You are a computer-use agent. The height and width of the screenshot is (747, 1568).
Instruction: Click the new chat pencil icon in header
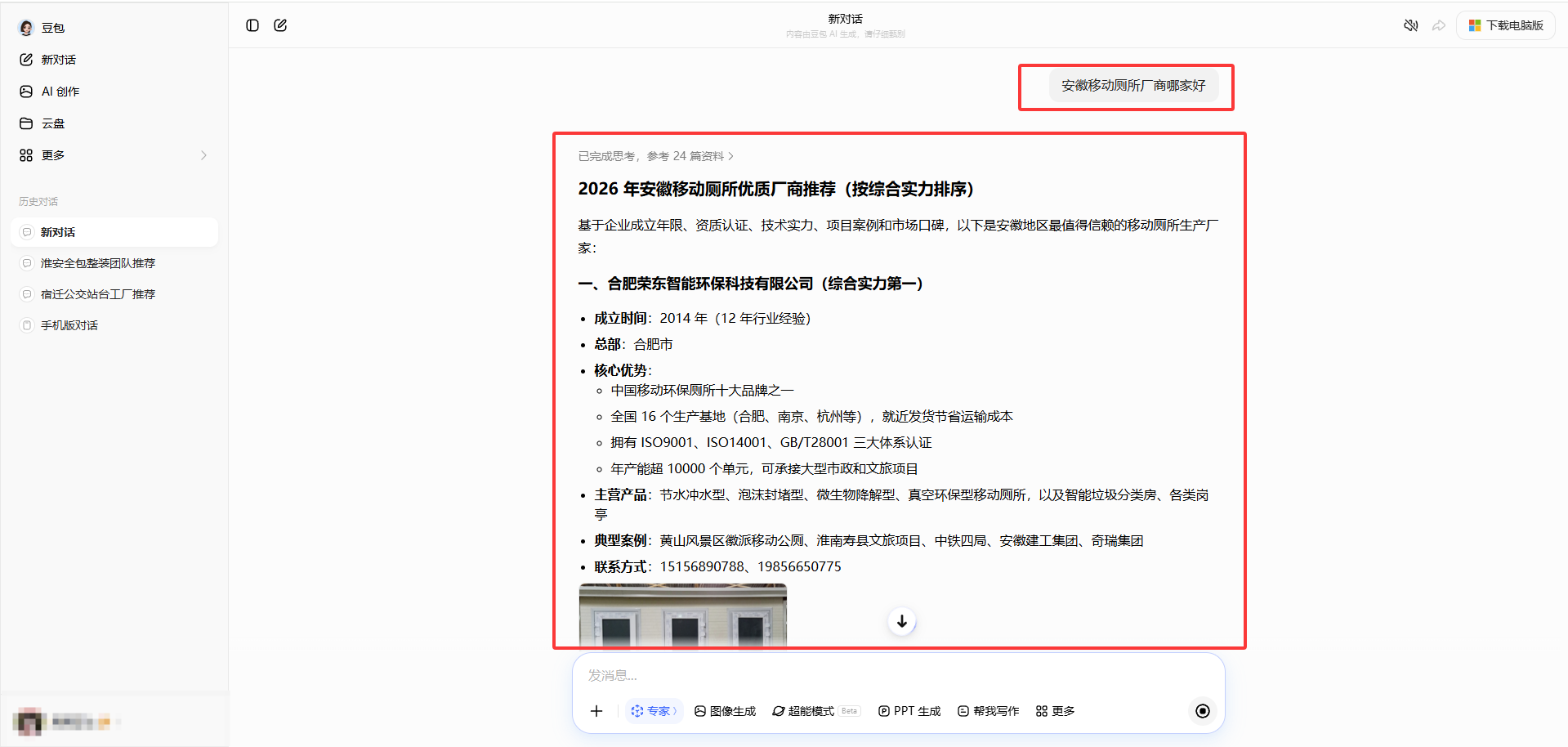click(x=280, y=25)
